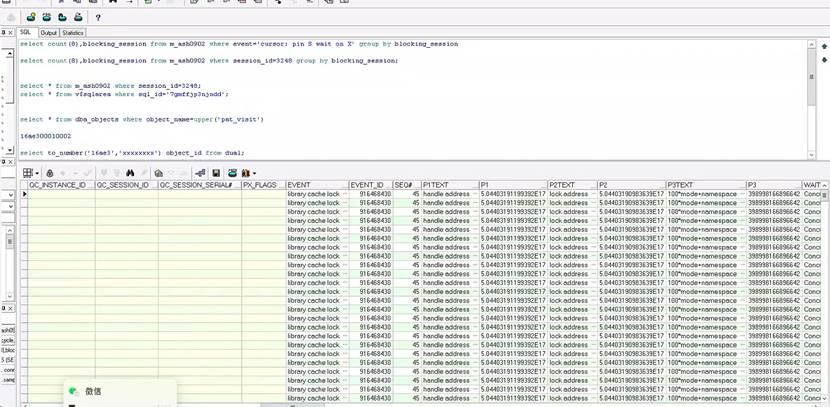Image resolution: width=830 pixels, height=407 pixels.
Task: Expand the 'lock address' cell of the arrow-marked row
Action: pyautogui.click(x=592, y=194)
